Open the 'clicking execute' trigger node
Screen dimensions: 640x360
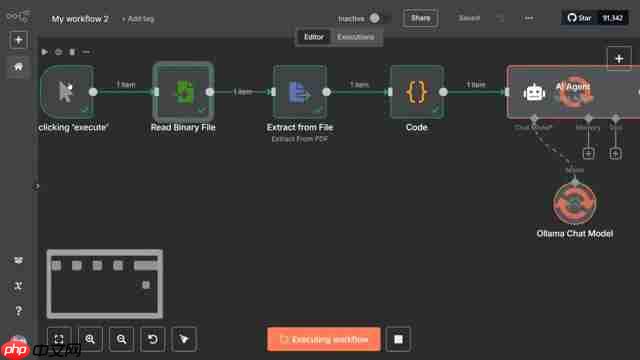coord(67,92)
